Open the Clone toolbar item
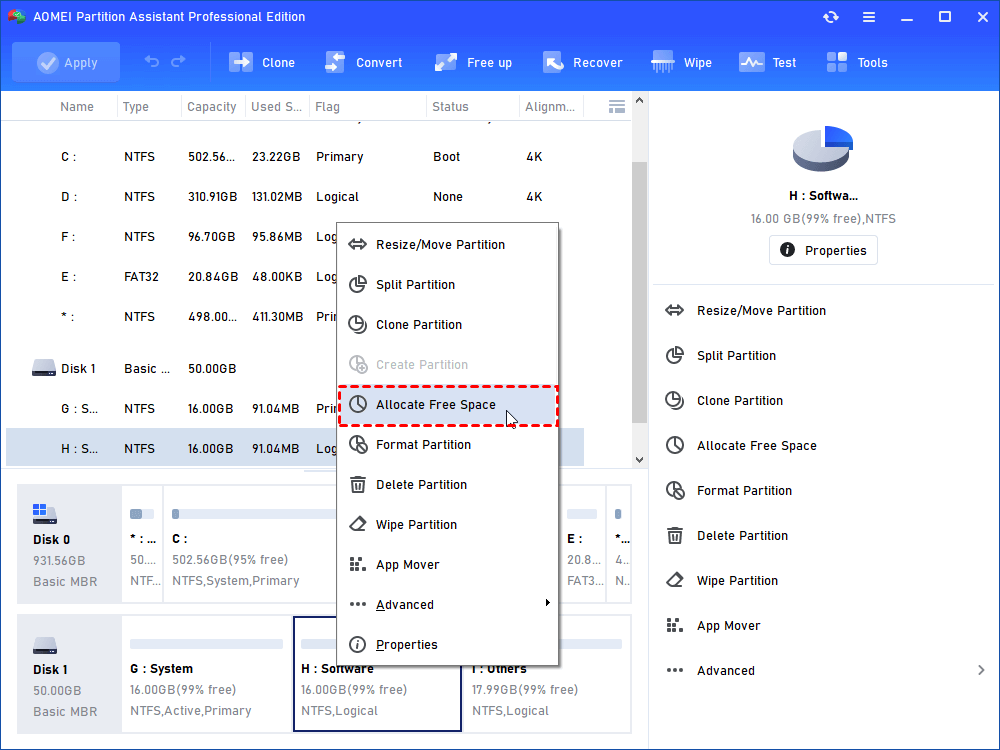Image resolution: width=1000 pixels, height=750 pixels. coord(262,62)
